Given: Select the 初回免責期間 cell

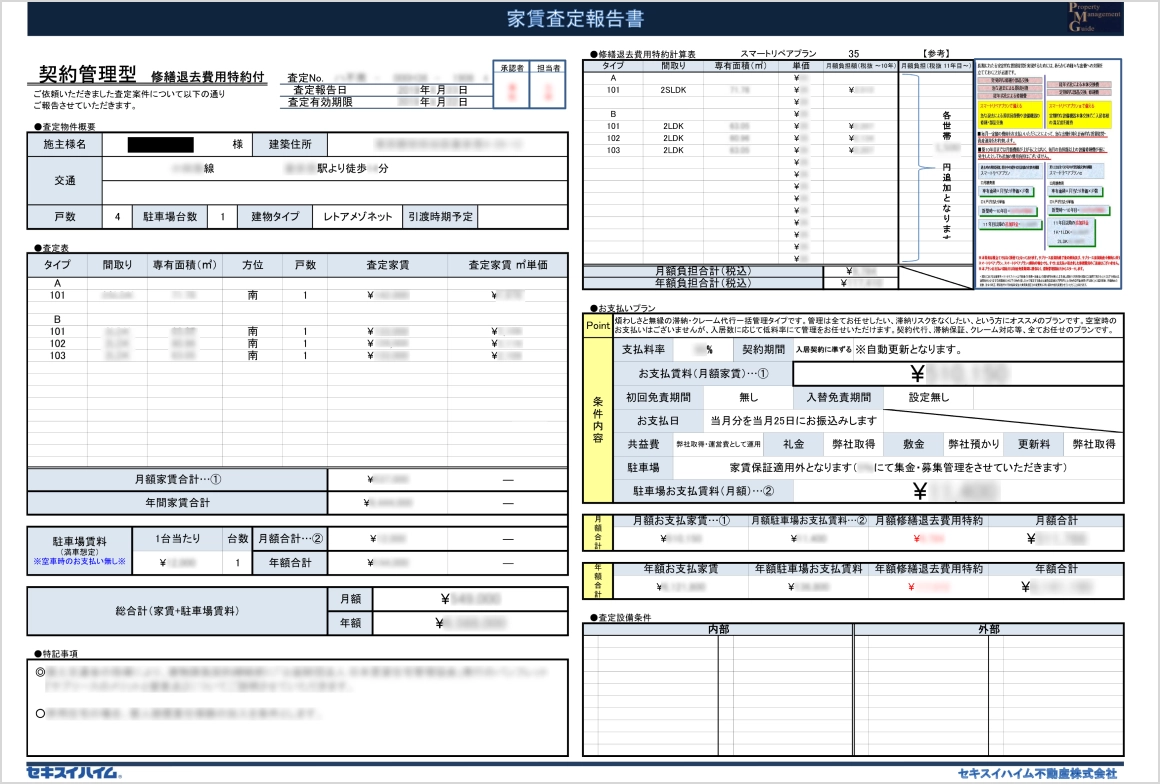Looking at the screenshot, I should [x=658, y=397].
